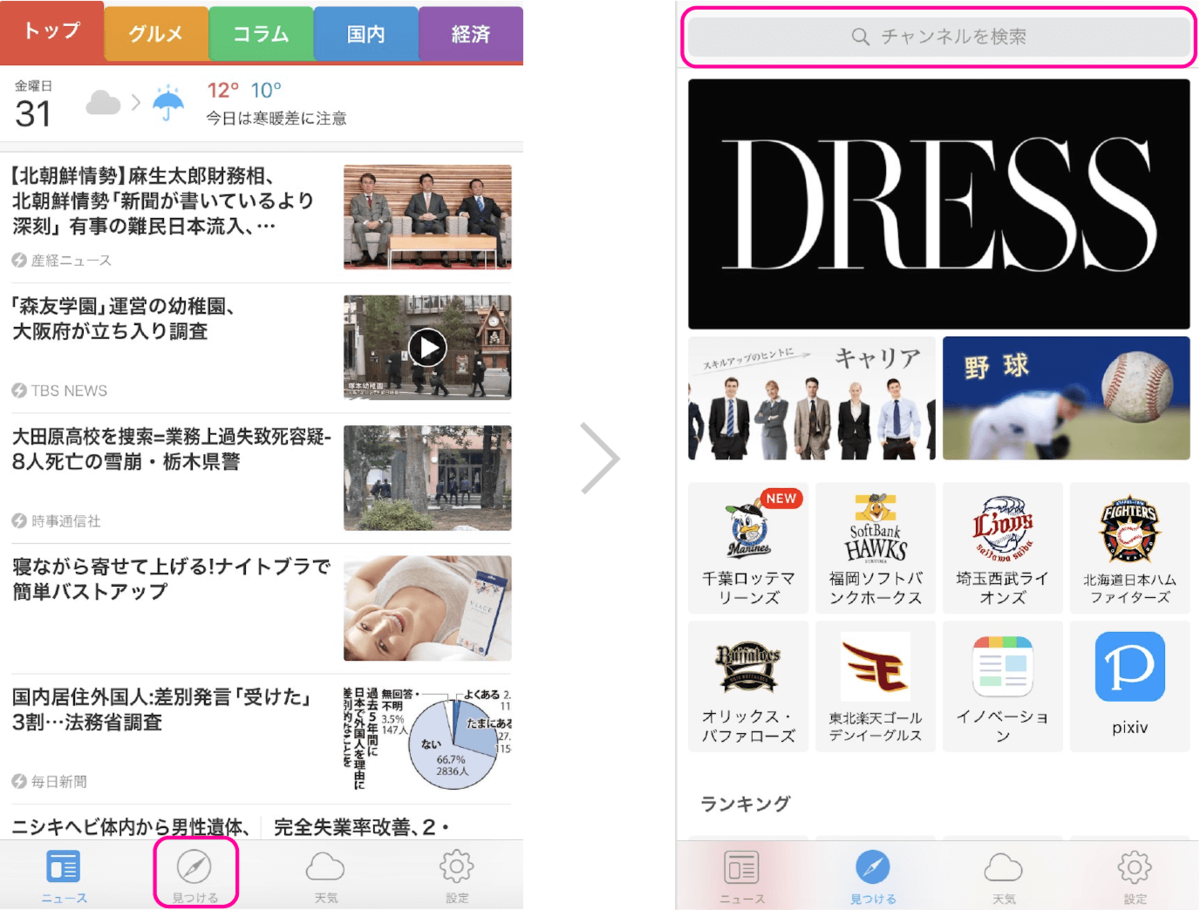The width and height of the screenshot is (1200, 910).
Task: Open 設定 gear icon in left screen
Action: (457, 866)
